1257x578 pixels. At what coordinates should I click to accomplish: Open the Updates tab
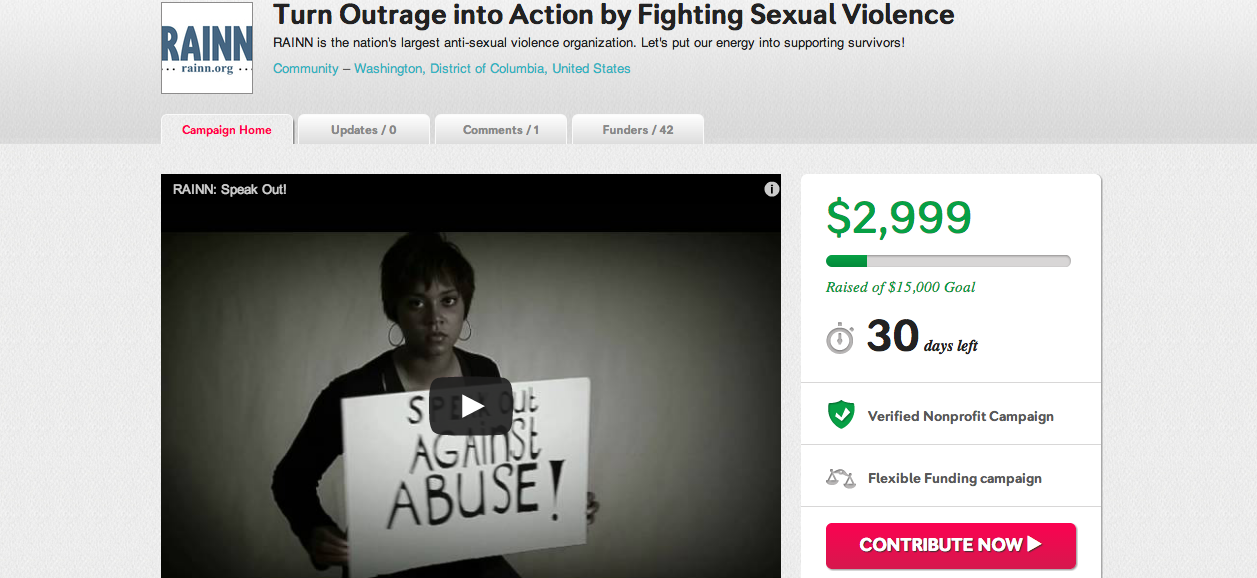[x=364, y=130]
